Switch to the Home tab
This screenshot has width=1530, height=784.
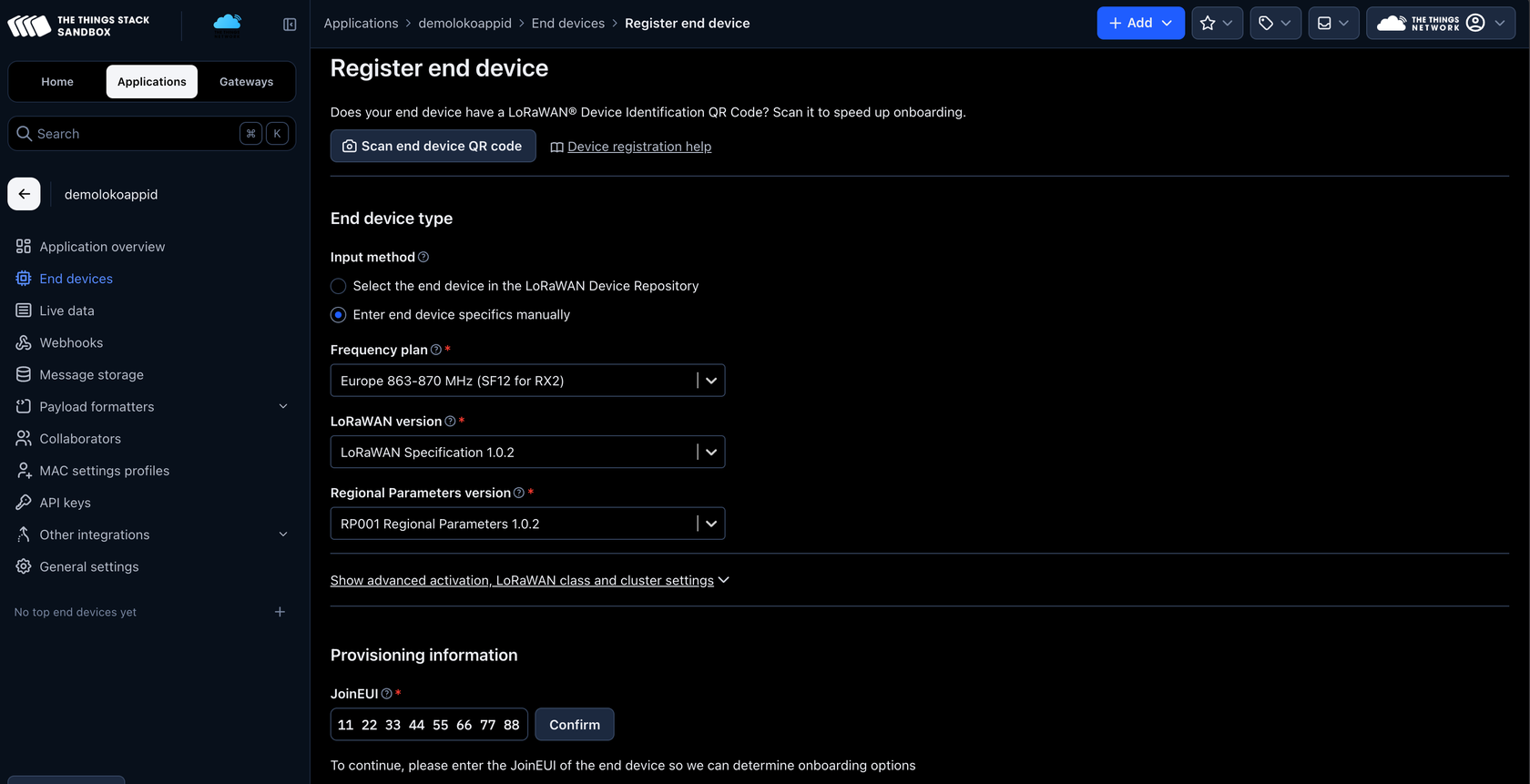click(57, 82)
